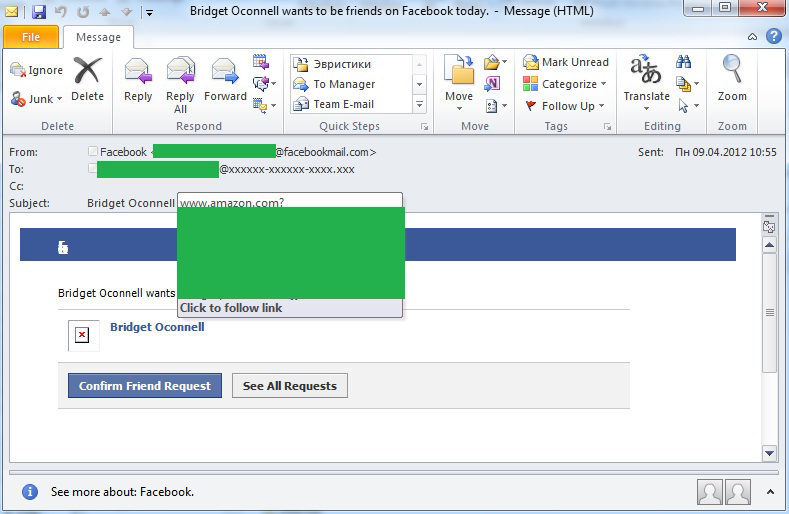Image resolution: width=789 pixels, height=514 pixels.
Task: Open the Rules dropdown icon
Action: coord(495,62)
